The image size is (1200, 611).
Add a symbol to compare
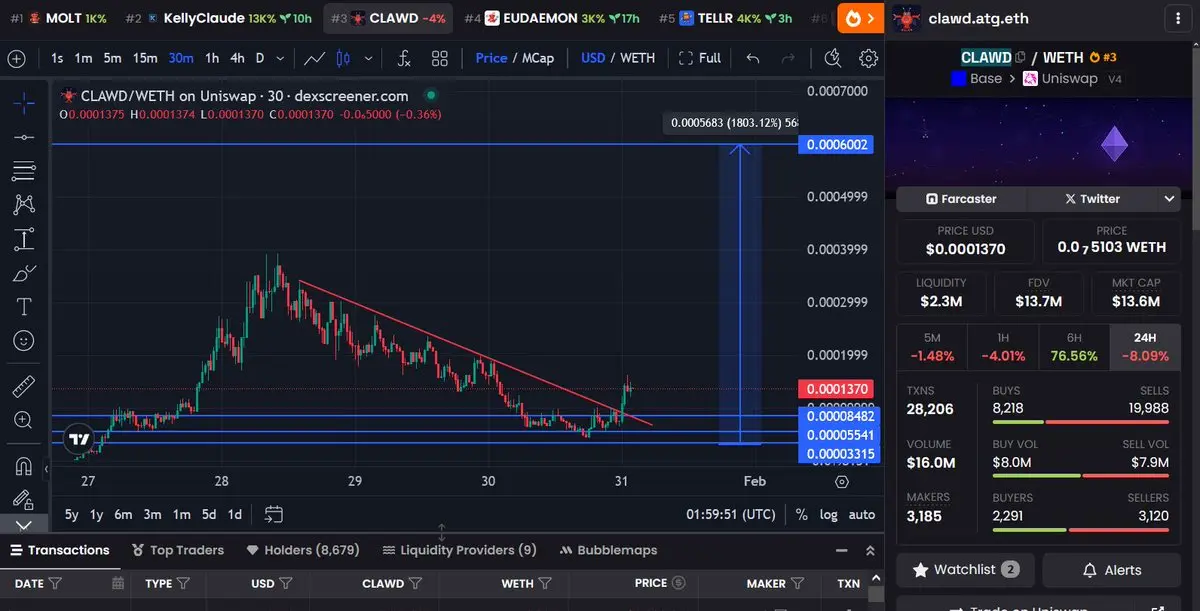[x=16, y=58]
